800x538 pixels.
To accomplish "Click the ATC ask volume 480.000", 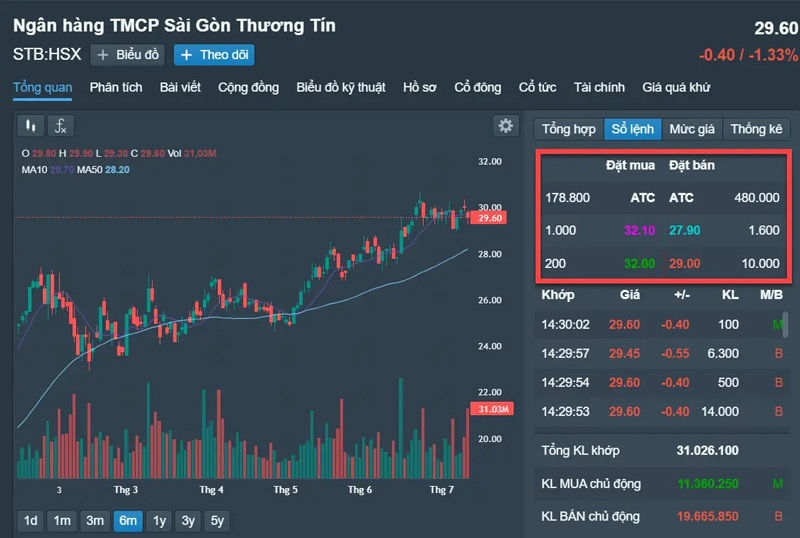I will click(x=757, y=198).
